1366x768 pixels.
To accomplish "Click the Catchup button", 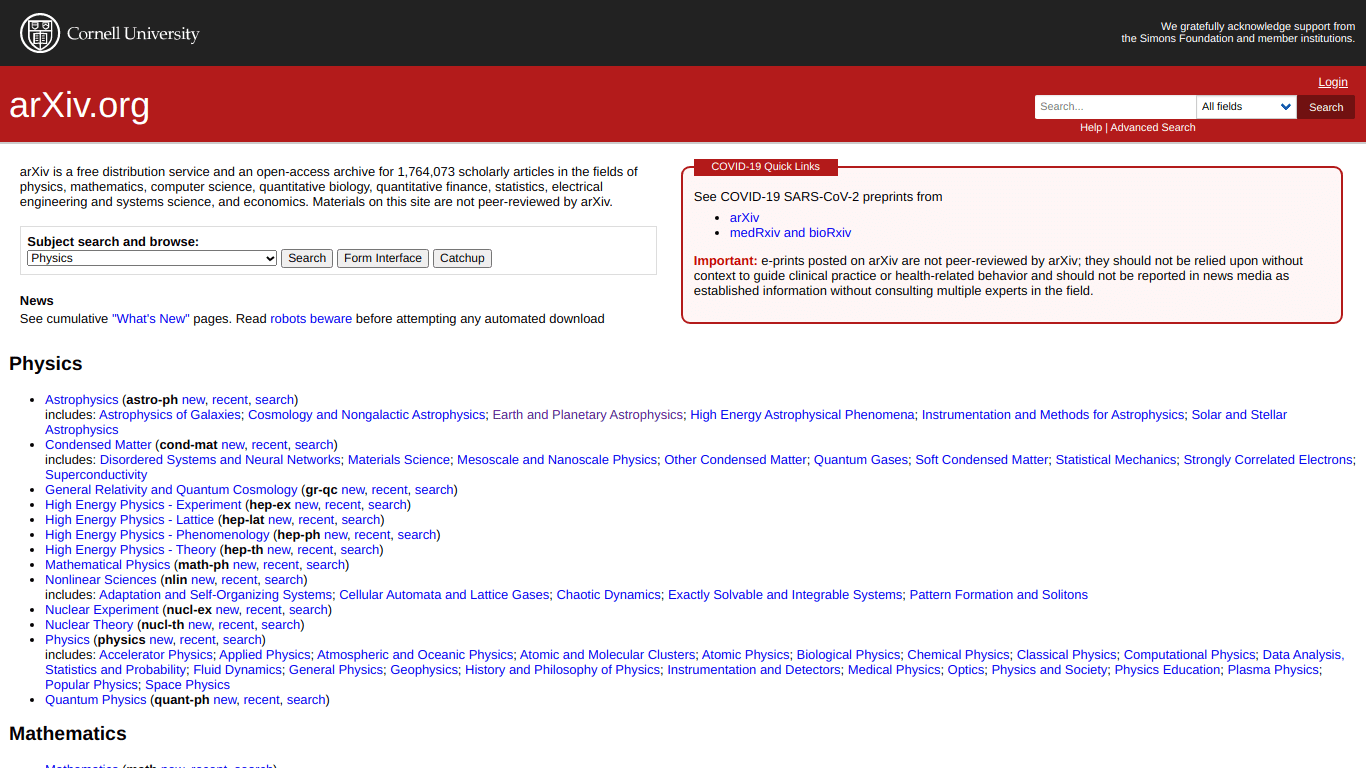I will tap(462, 258).
